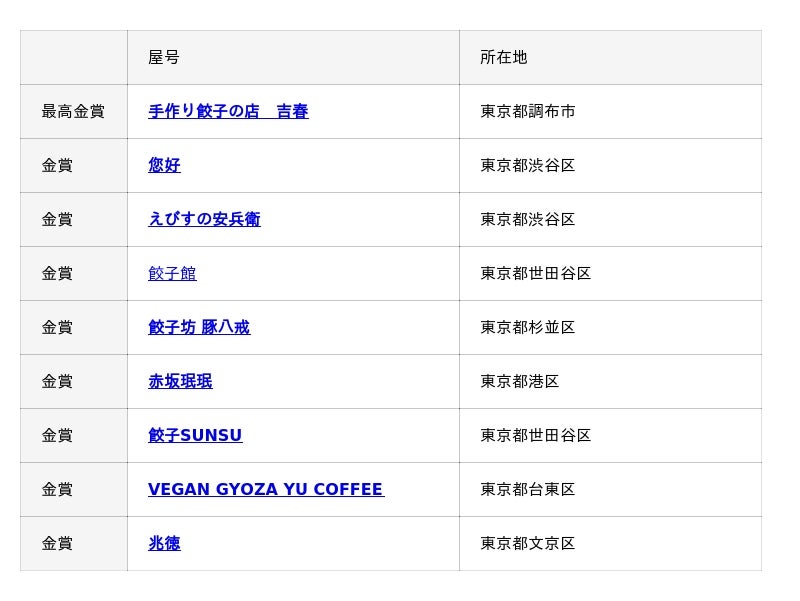Viewport: 800px width, 601px height.
Task: Open the 兆徳 link
Action: click(164, 544)
